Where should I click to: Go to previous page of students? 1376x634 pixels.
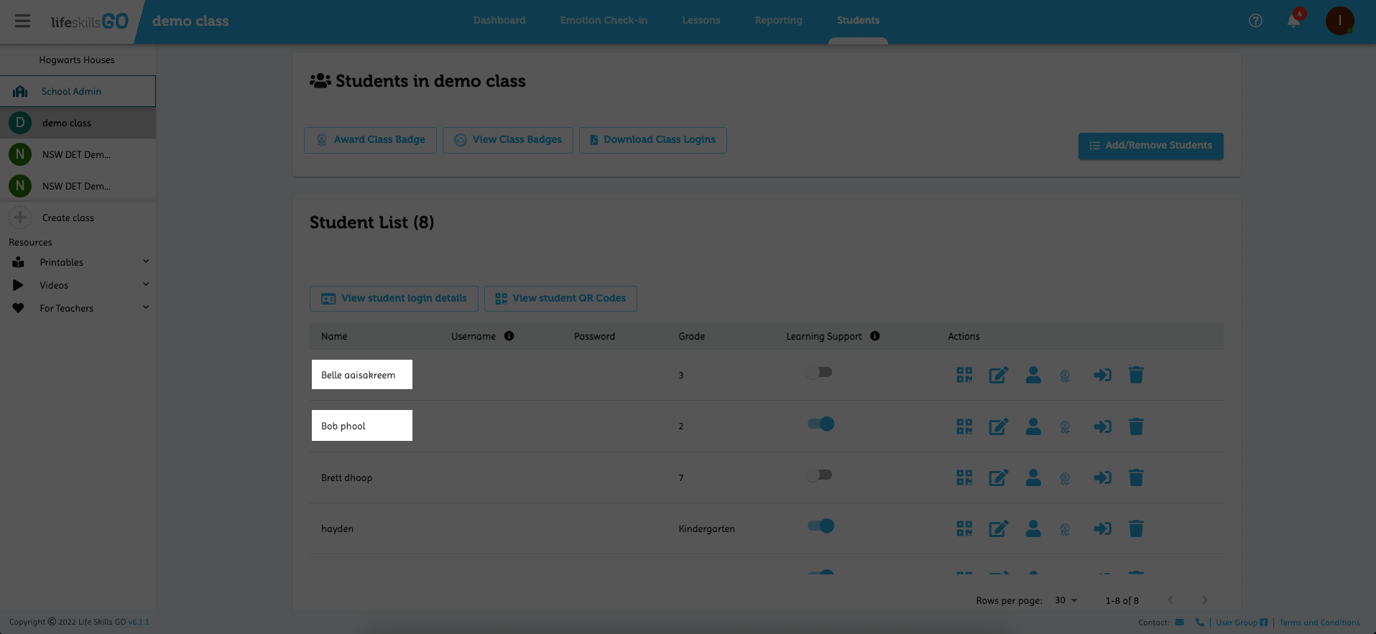(1170, 600)
